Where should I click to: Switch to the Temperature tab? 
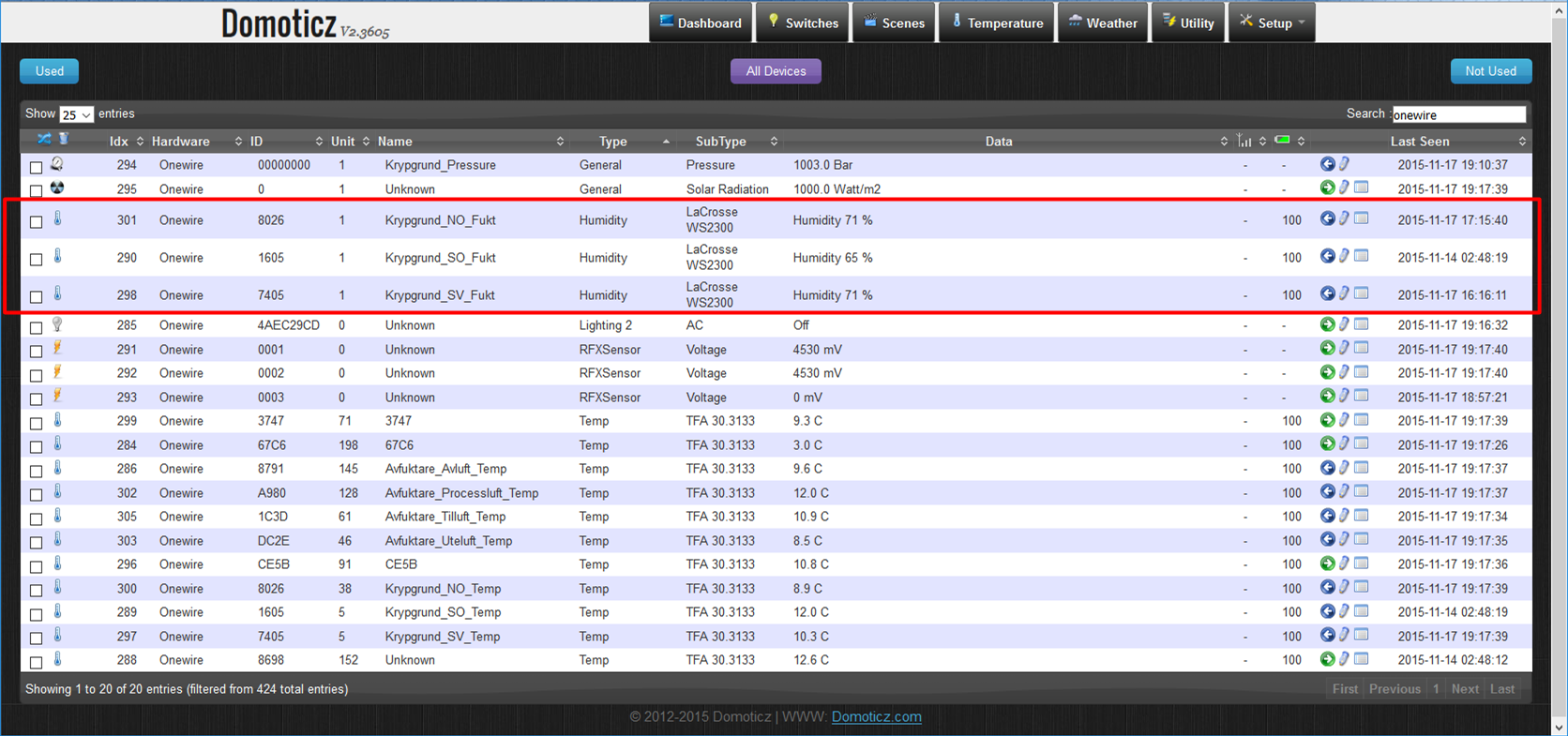click(997, 23)
